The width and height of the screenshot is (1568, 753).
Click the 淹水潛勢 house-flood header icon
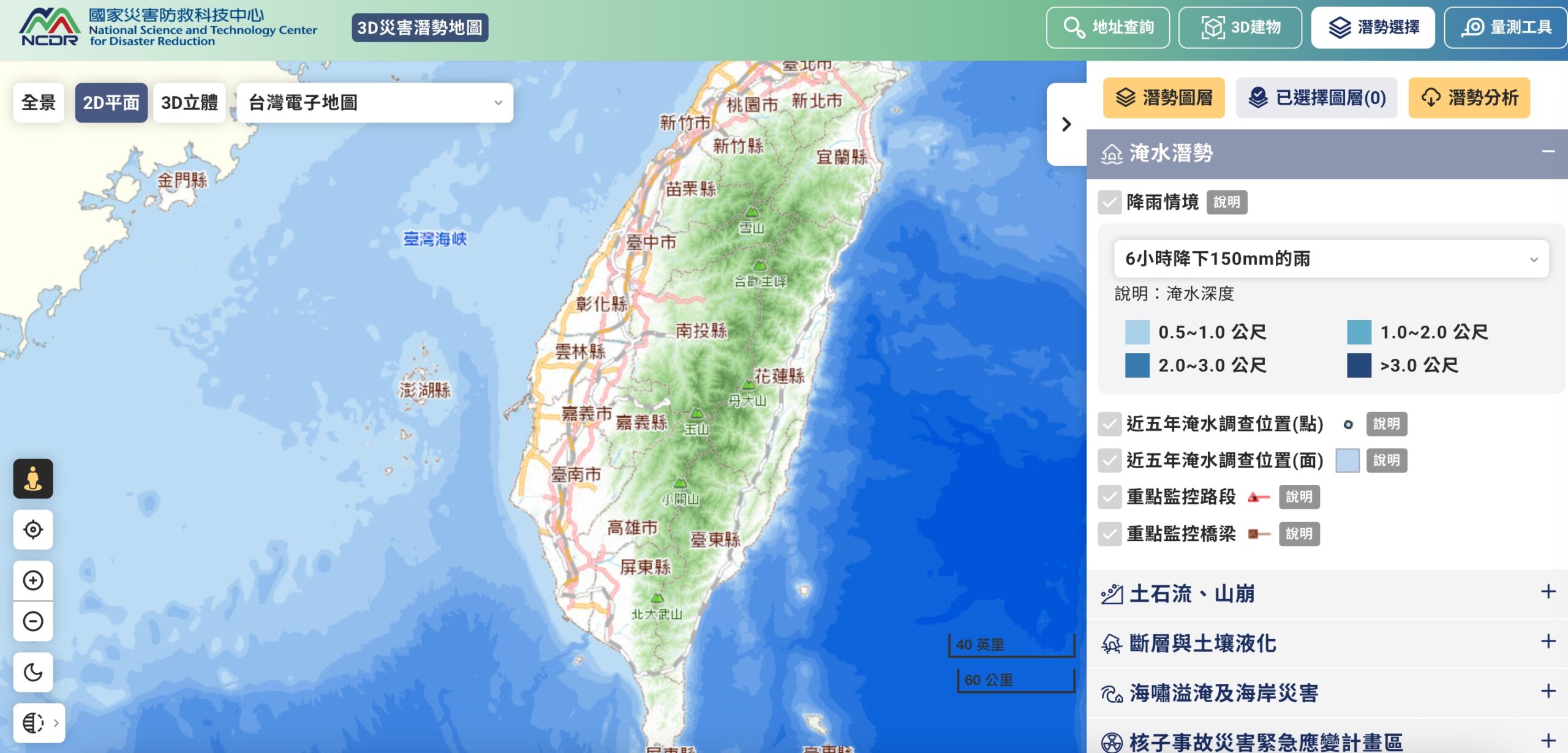click(x=1112, y=154)
